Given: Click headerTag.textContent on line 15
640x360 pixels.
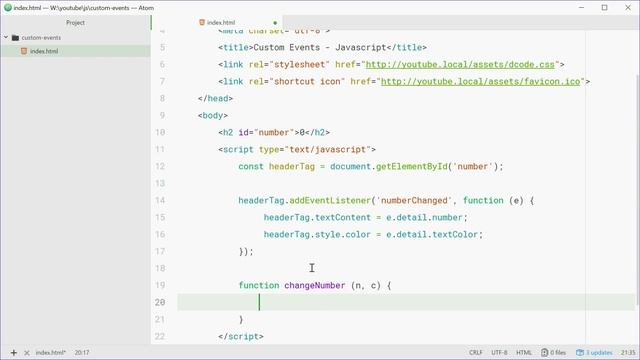Looking at the screenshot, I should 317,218.
